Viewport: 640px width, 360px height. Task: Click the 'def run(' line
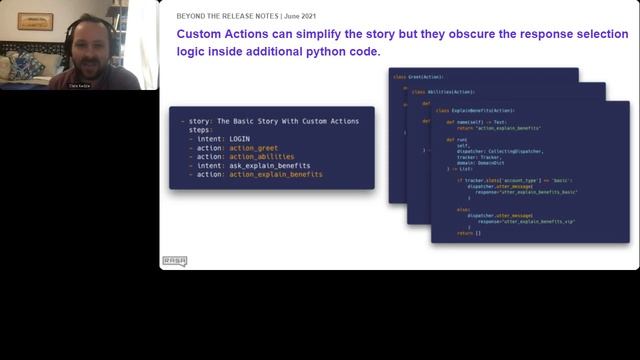pyautogui.click(x=456, y=140)
